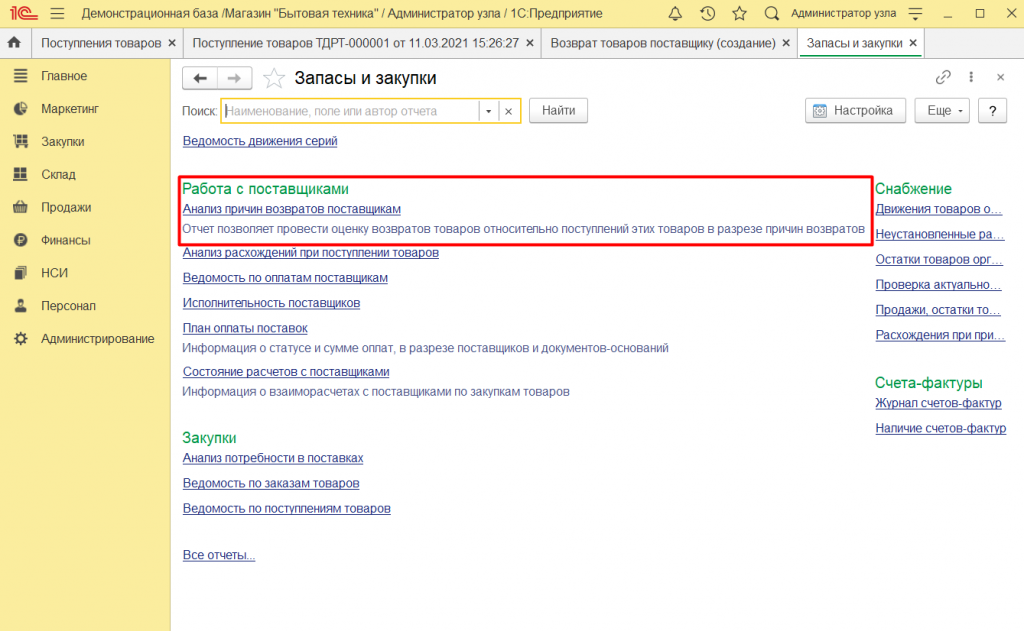This screenshot has width=1024, height=631.
Task: Open the notifications bell icon
Action: point(676,14)
